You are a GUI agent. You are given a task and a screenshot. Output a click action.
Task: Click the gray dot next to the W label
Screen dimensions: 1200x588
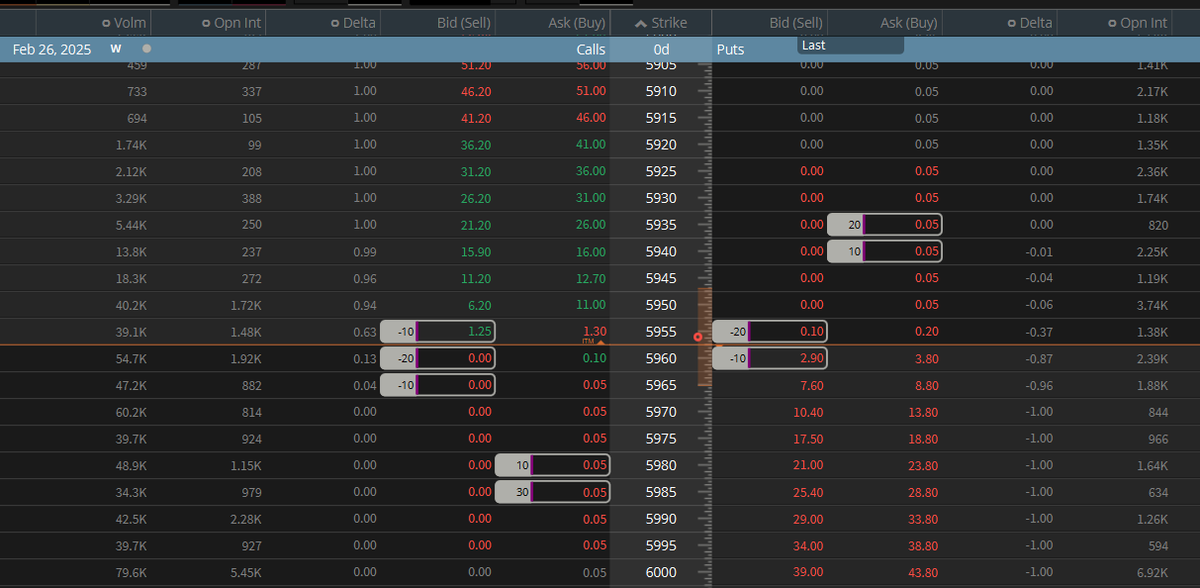point(147,48)
